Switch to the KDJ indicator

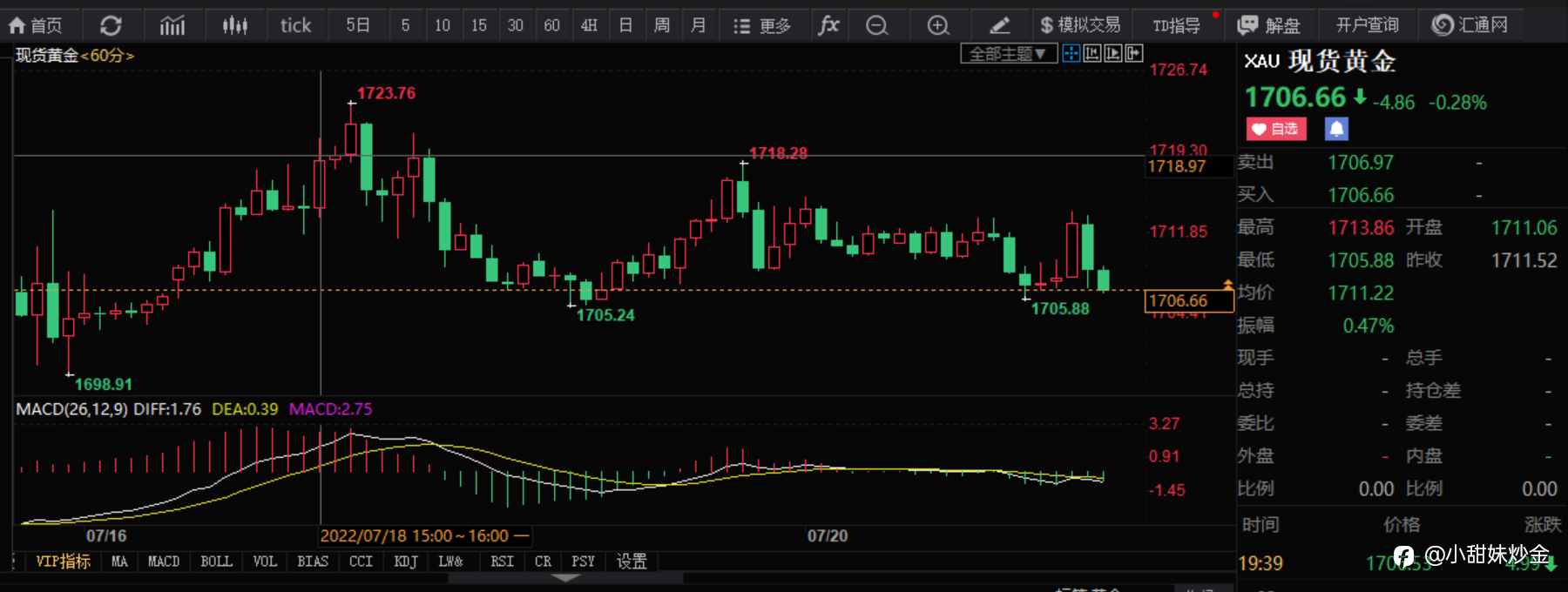click(x=406, y=562)
